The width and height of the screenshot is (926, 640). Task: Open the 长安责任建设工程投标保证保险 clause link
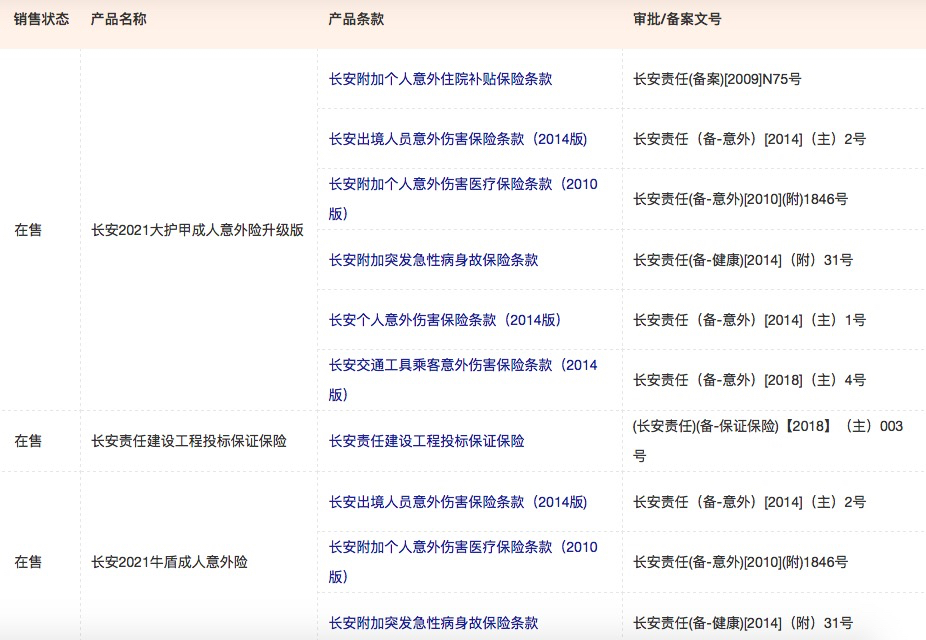426,441
